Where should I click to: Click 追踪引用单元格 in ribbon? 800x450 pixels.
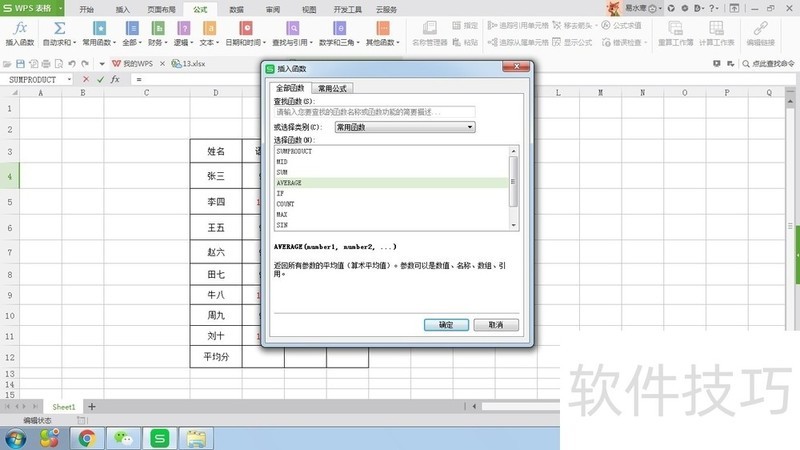click(x=517, y=26)
